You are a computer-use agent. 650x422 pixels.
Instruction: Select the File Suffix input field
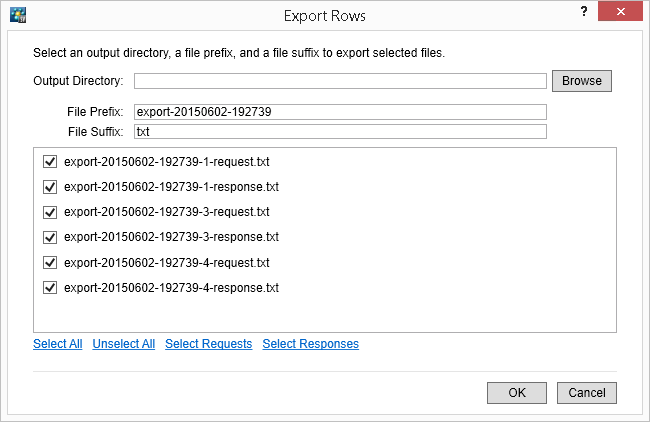pos(340,132)
